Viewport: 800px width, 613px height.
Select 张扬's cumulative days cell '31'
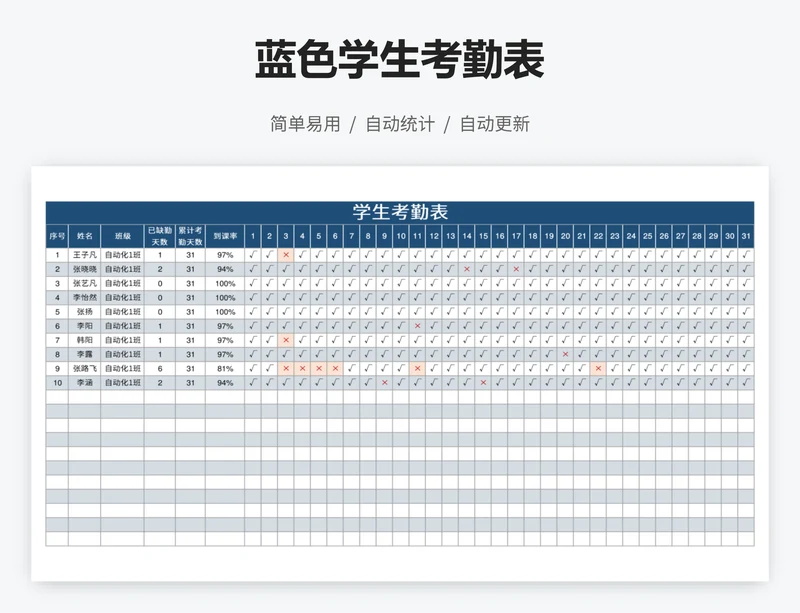tap(190, 312)
